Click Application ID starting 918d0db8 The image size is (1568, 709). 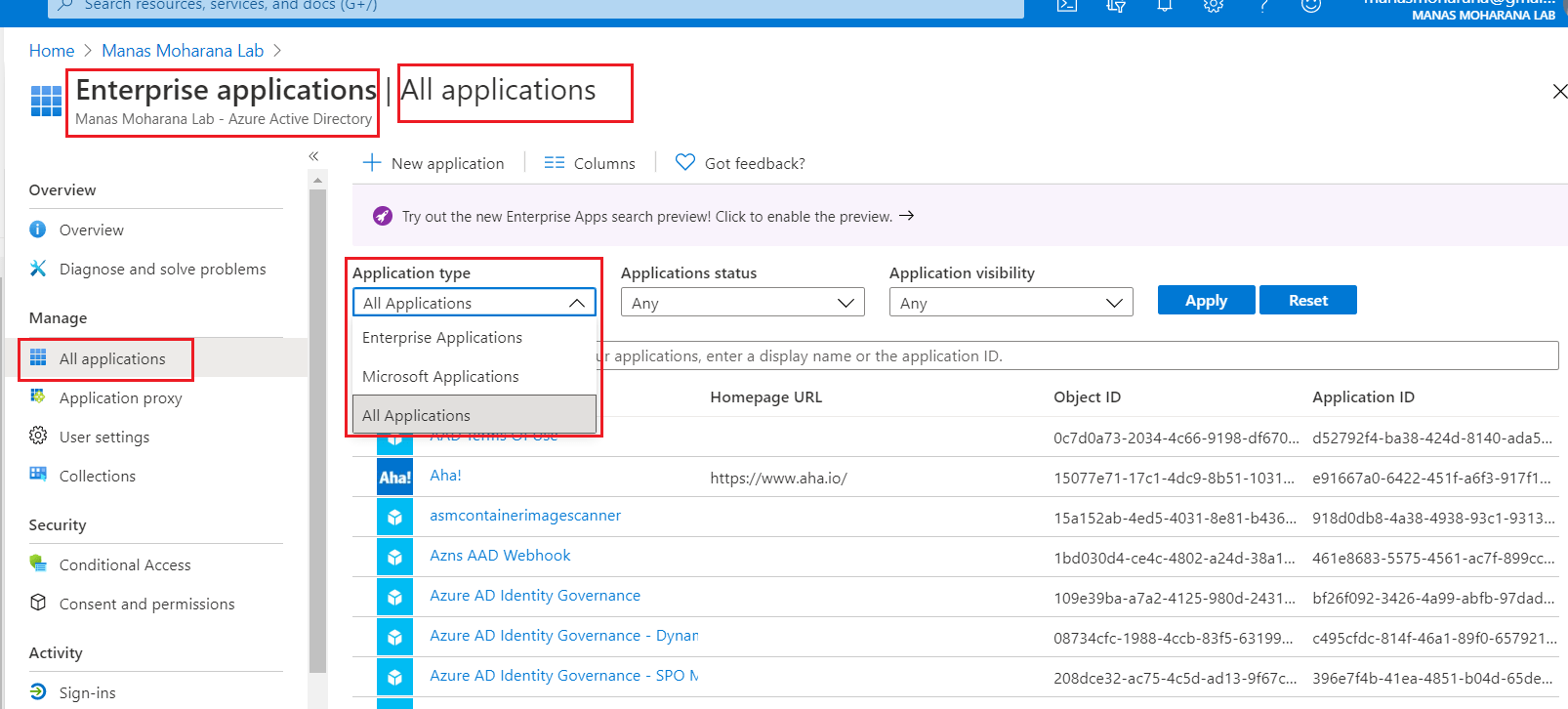(1433, 519)
